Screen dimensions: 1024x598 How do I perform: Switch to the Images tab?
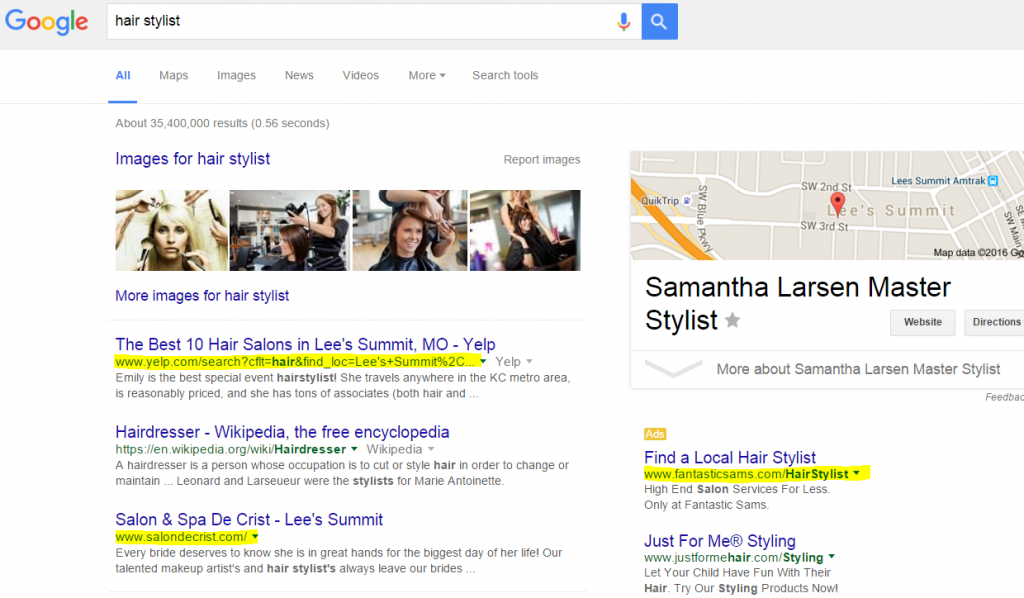point(236,75)
